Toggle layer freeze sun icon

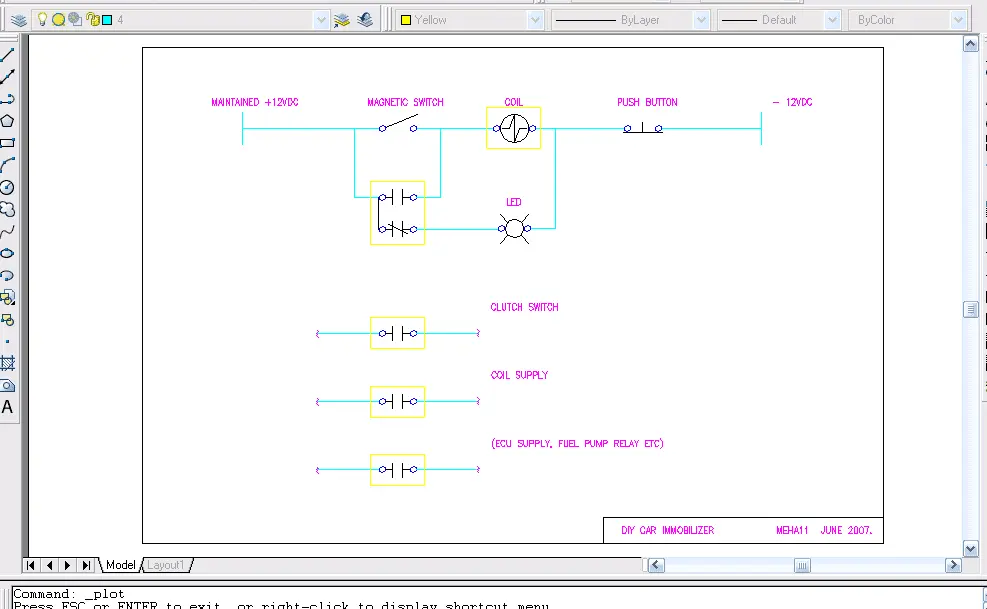[x=58, y=19]
